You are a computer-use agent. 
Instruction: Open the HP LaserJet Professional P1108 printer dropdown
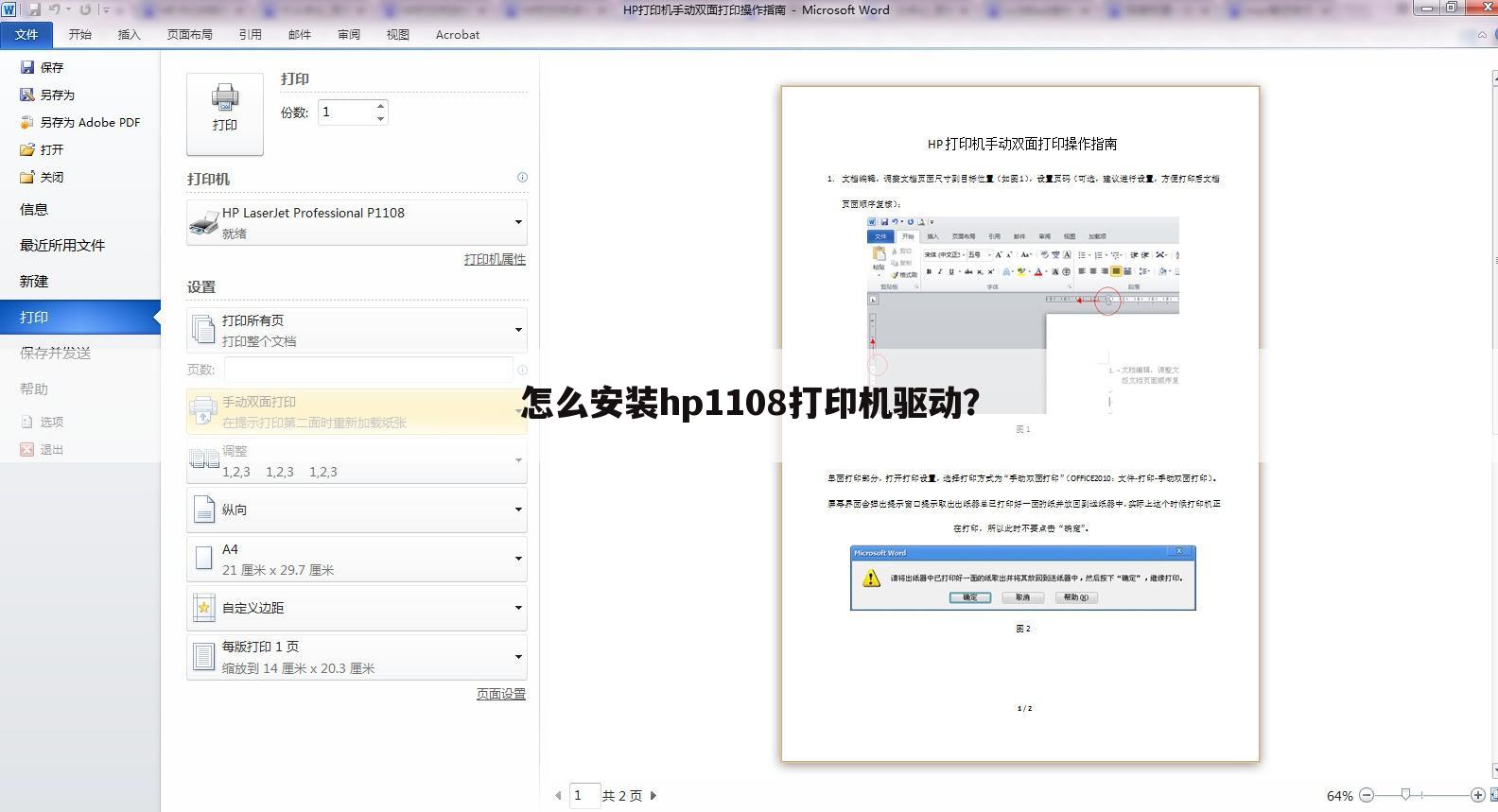point(357,222)
